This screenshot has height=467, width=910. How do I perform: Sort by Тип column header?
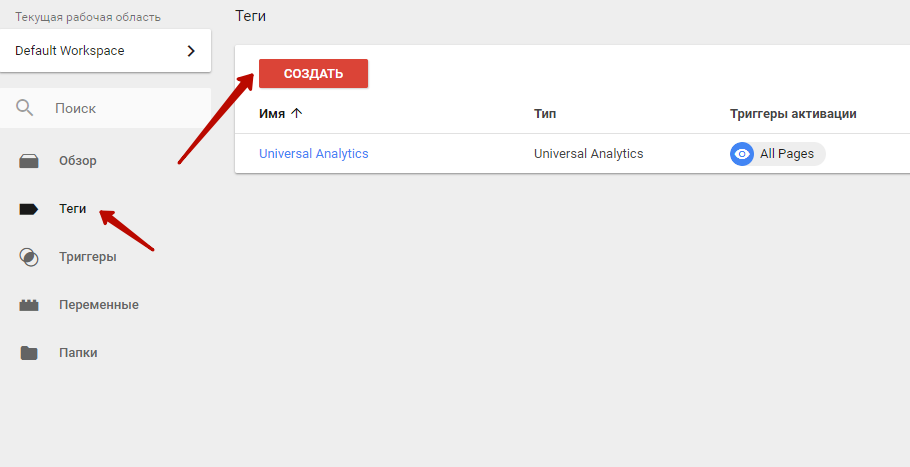(545, 114)
